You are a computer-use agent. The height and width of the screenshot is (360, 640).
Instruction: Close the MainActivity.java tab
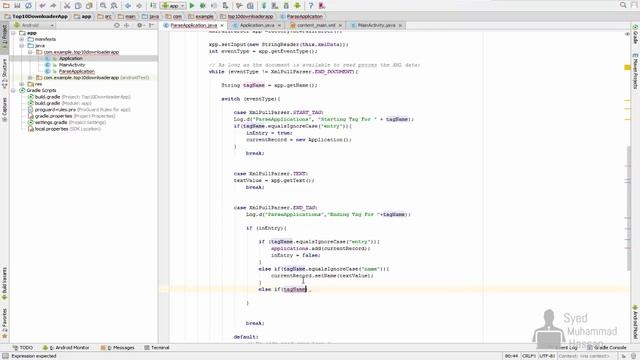pos(400,25)
